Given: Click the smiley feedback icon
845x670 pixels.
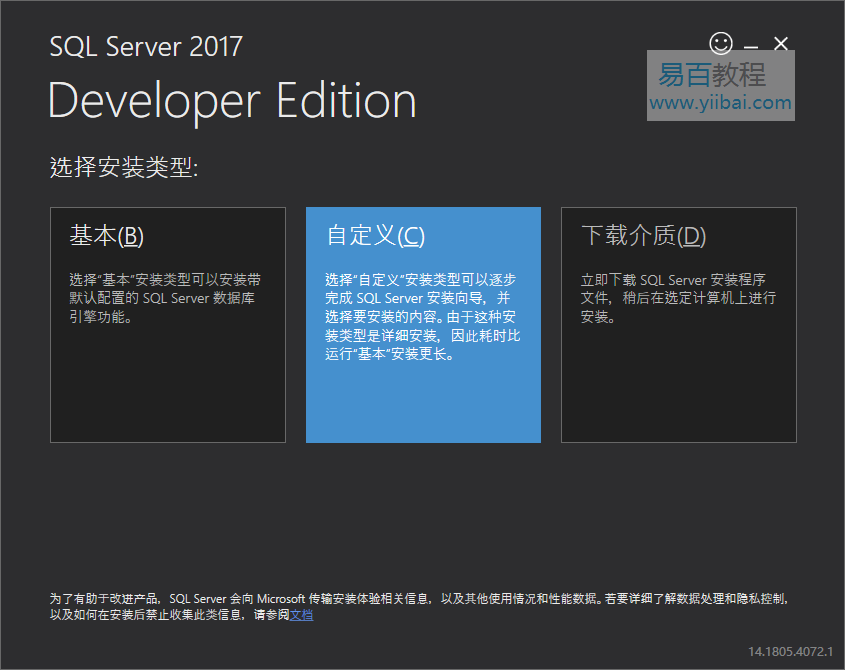Looking at the screenshot, I should pos(721,44).
